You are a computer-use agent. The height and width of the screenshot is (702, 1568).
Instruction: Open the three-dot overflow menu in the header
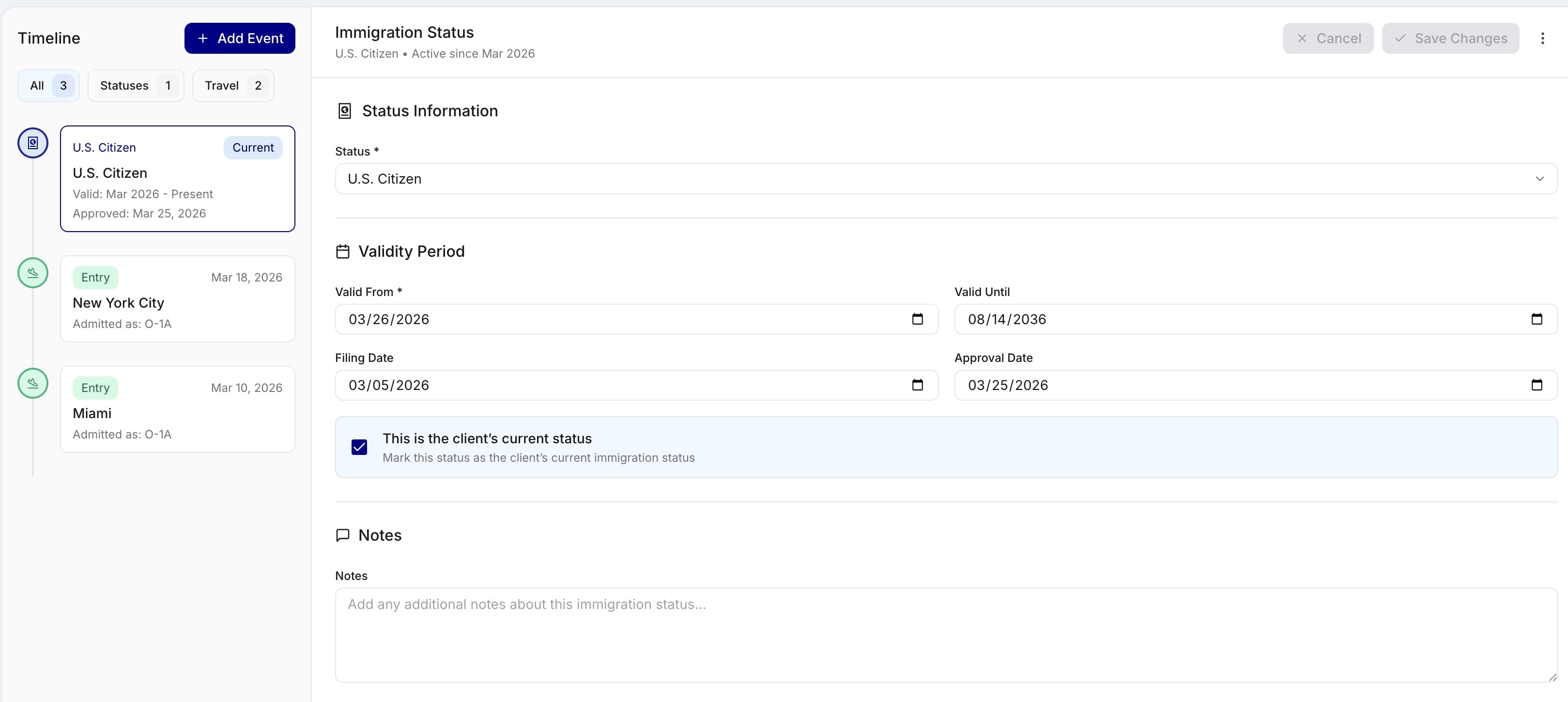point(1544,38)
